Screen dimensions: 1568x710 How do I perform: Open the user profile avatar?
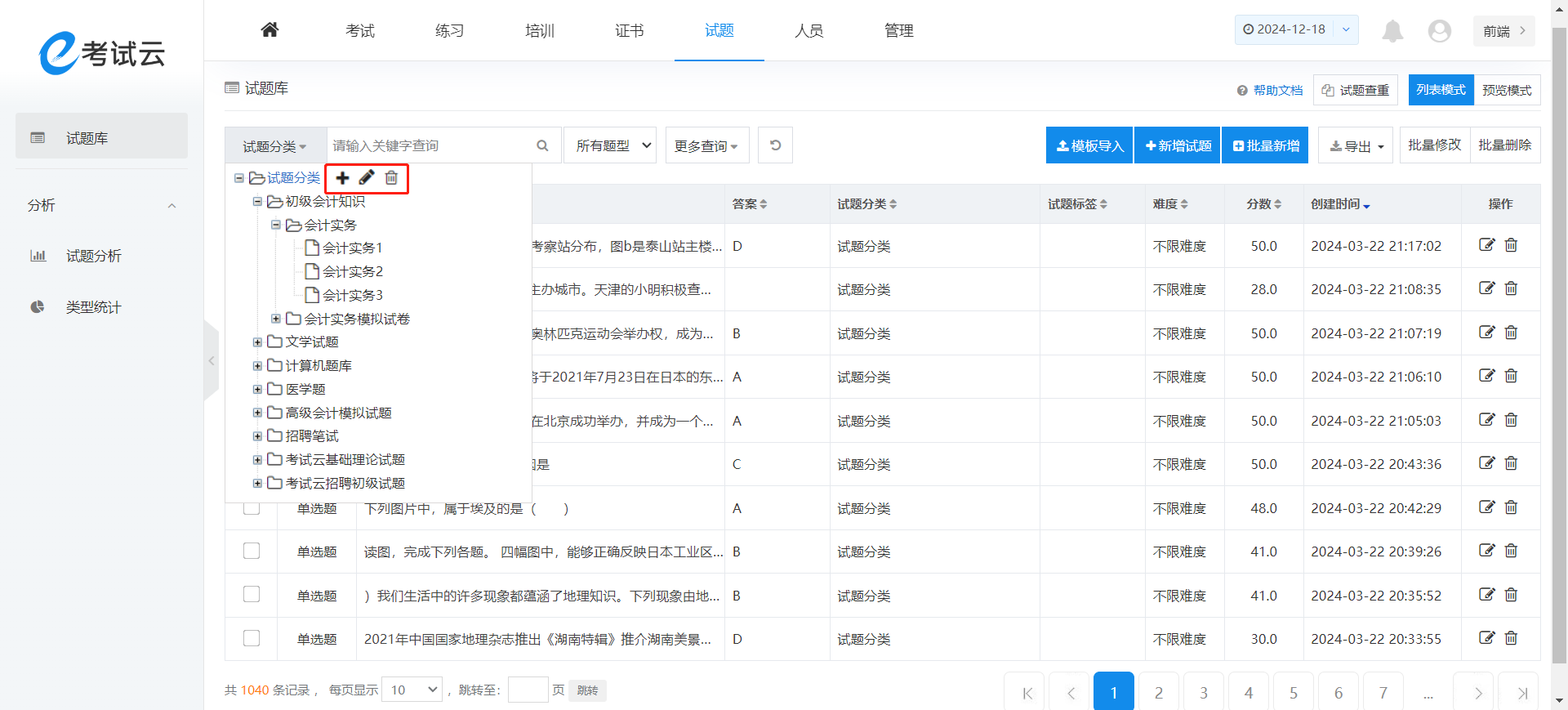click(x=1439, y=31)
